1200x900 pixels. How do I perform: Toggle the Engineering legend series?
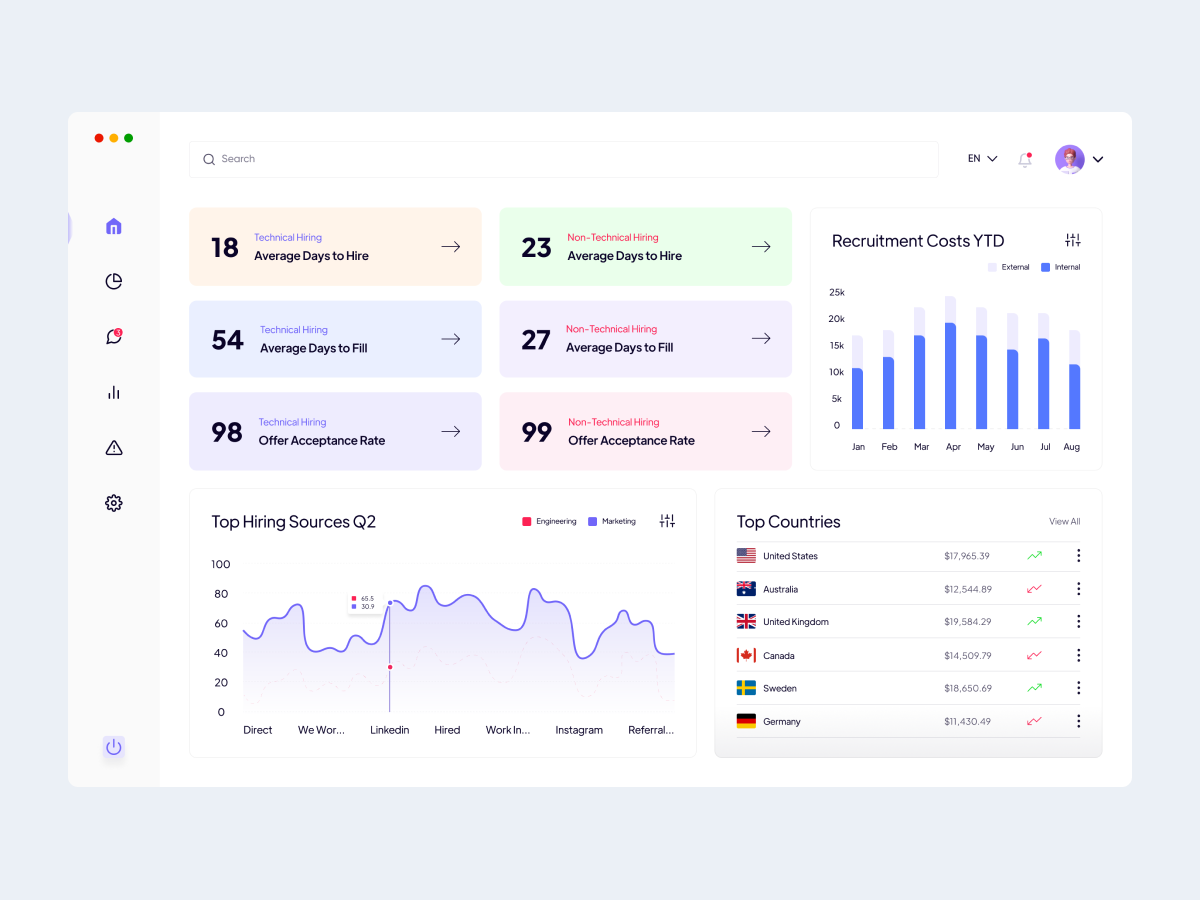coord(549,521)
